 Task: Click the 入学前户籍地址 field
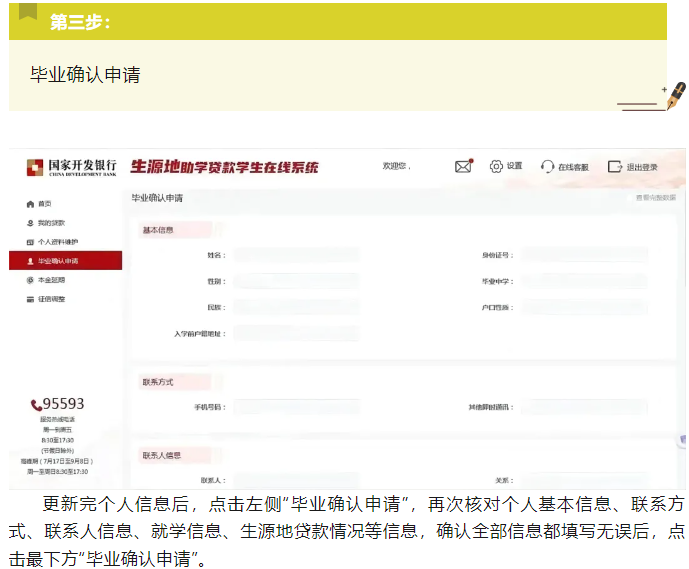pyautogui.click(x=296, y=333)
